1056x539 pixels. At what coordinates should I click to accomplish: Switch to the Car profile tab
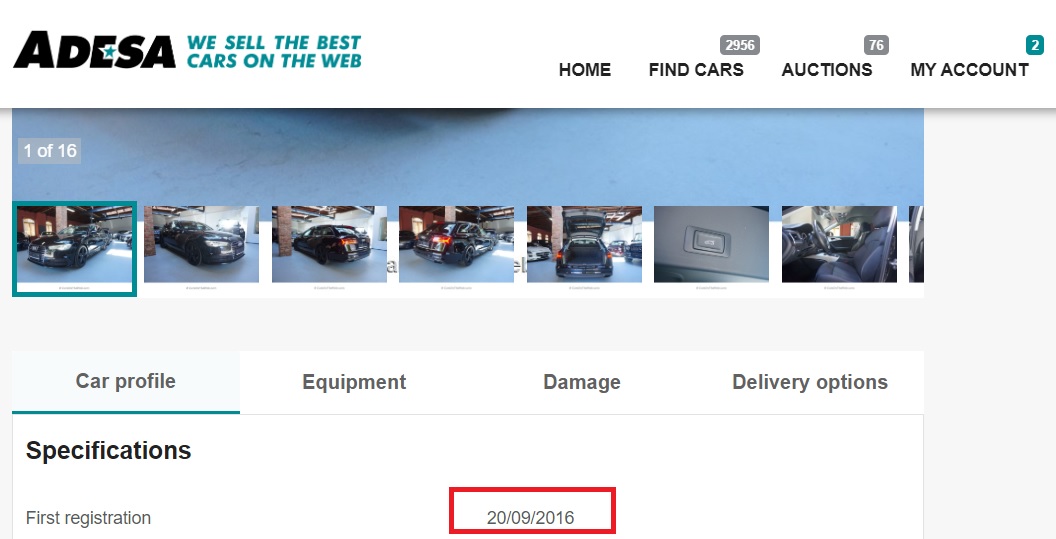point(126,381)
